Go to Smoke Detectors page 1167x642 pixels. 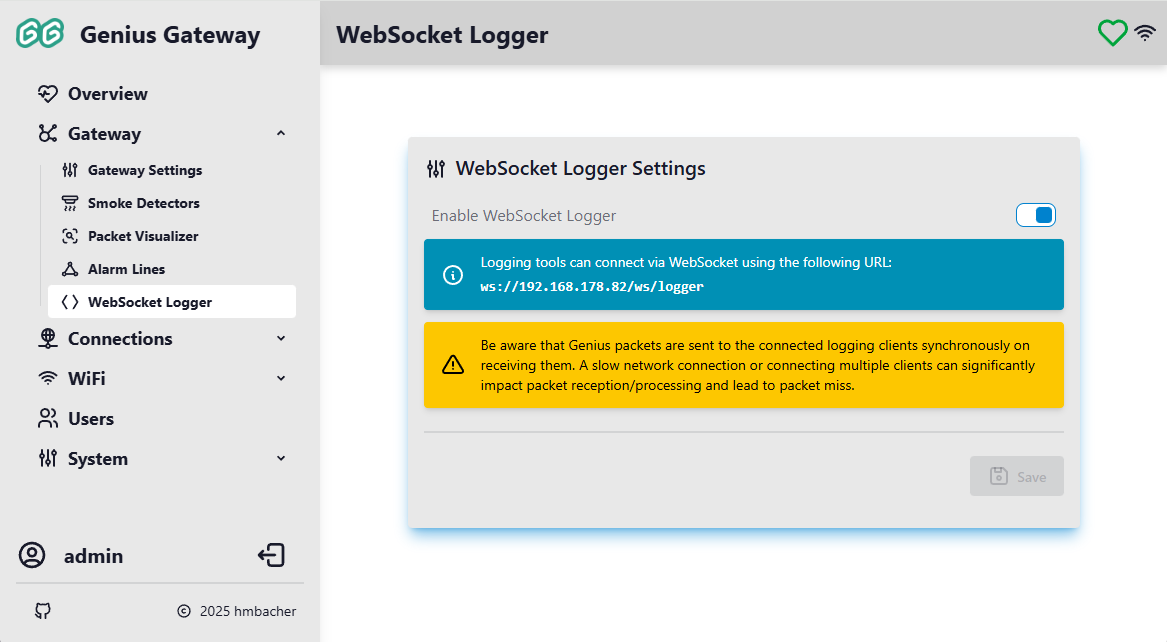coord(143,203)
